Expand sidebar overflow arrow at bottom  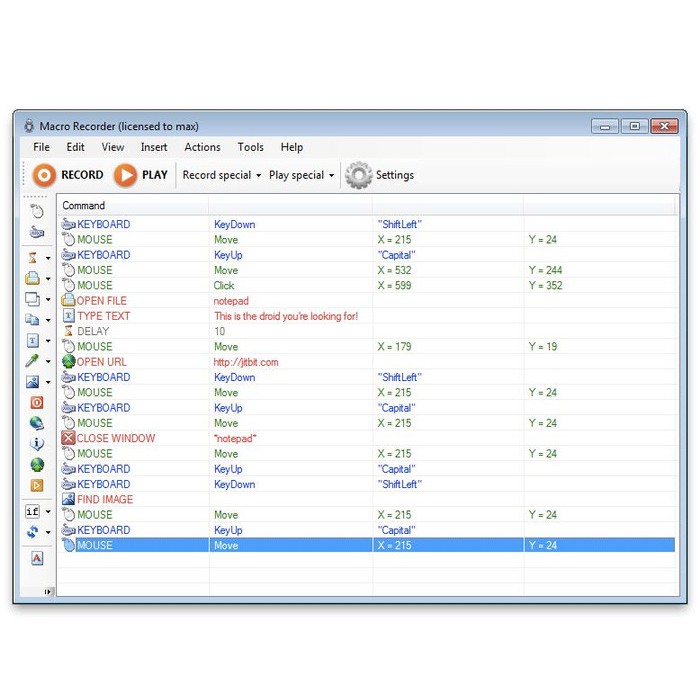tap(48, 592)
